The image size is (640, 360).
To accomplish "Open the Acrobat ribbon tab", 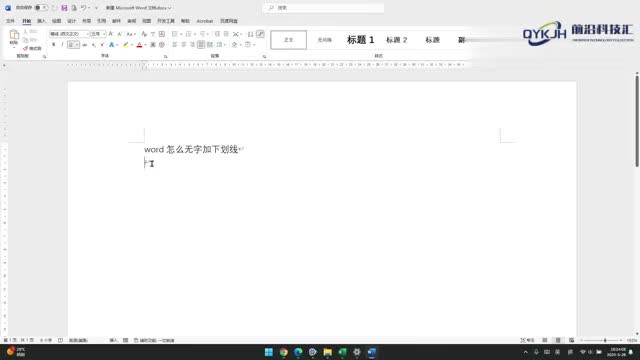I will (205, 21).
